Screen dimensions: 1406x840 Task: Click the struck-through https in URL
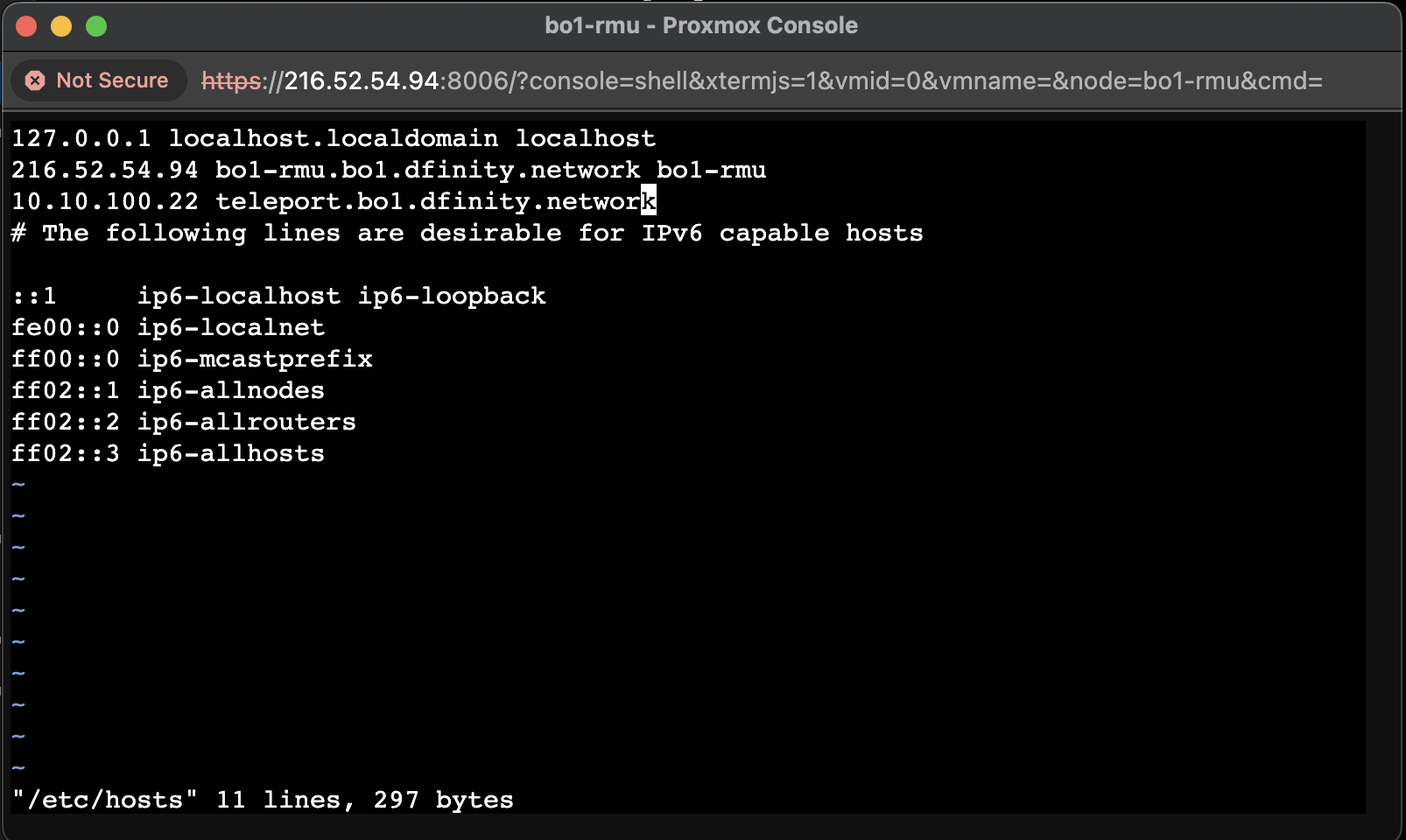pos(231,81)
